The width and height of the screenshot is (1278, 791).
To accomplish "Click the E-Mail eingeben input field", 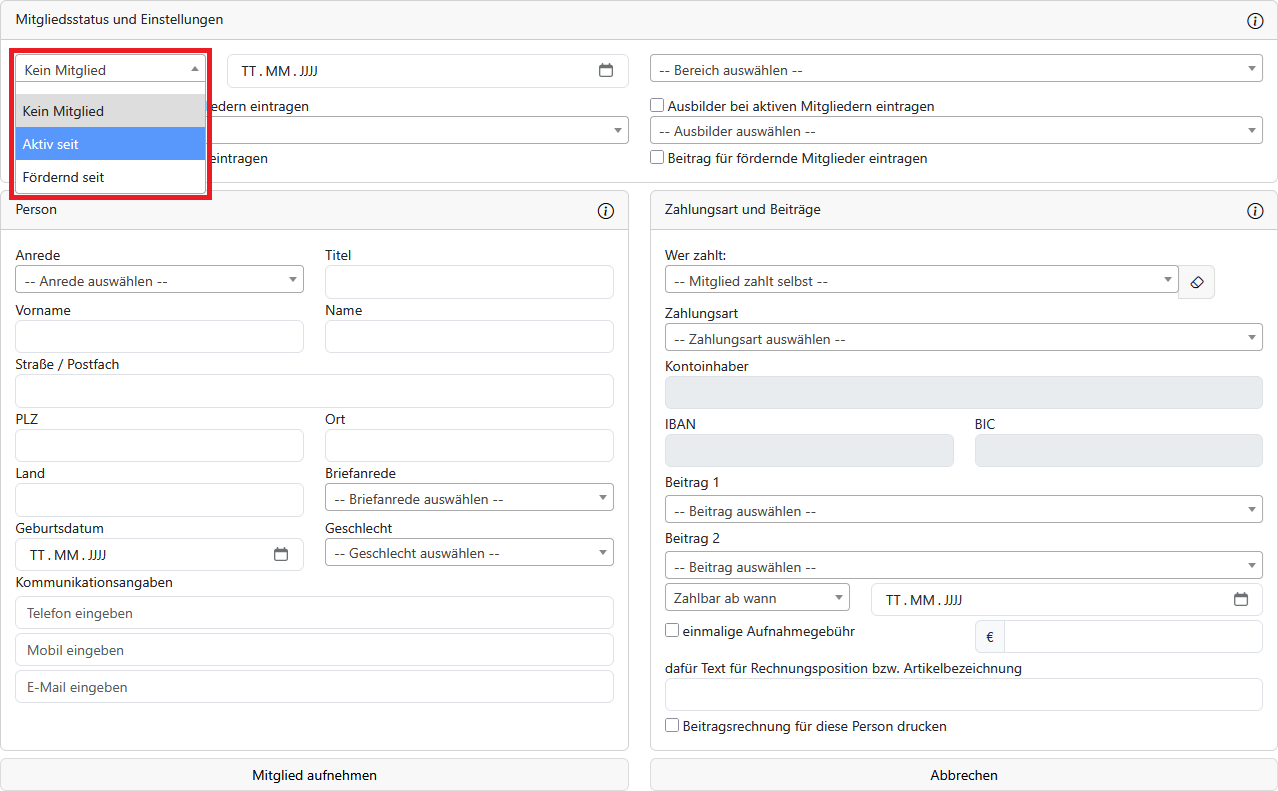I will coord(314,687).
